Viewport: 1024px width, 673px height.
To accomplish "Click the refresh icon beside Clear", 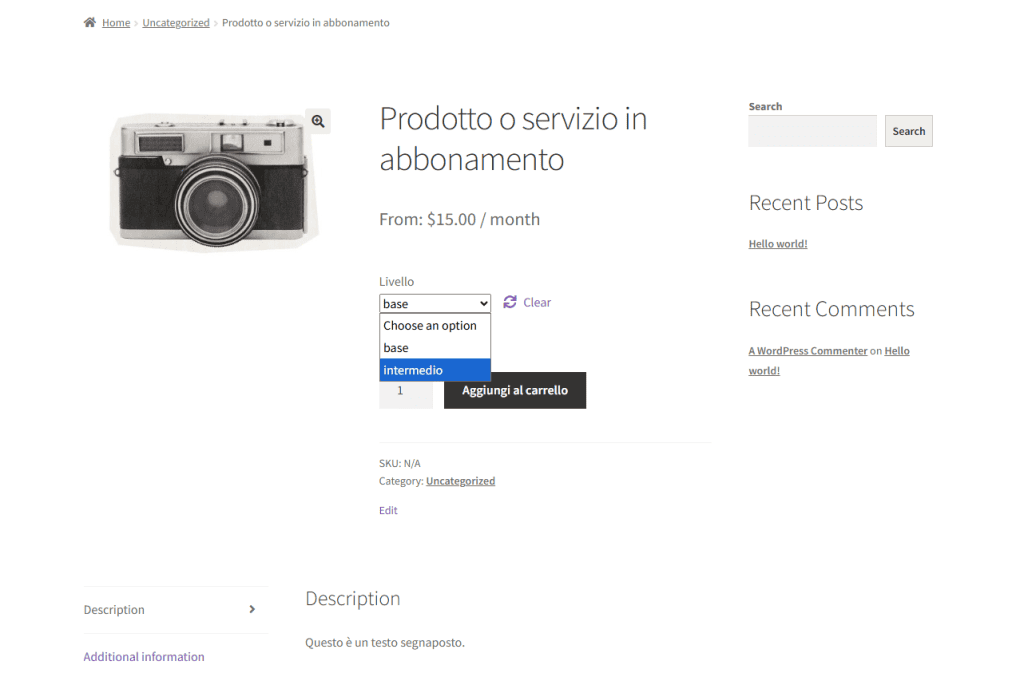I will [x=510, y=302].
